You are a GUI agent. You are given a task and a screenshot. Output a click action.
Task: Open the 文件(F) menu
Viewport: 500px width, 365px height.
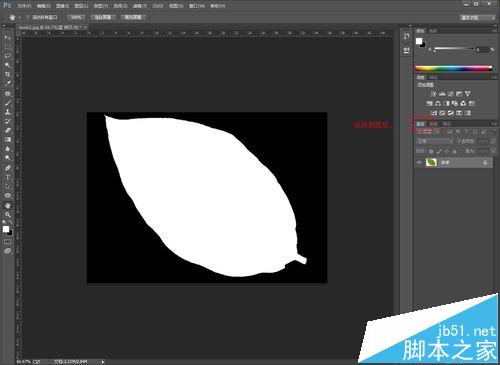click(24, 6)
